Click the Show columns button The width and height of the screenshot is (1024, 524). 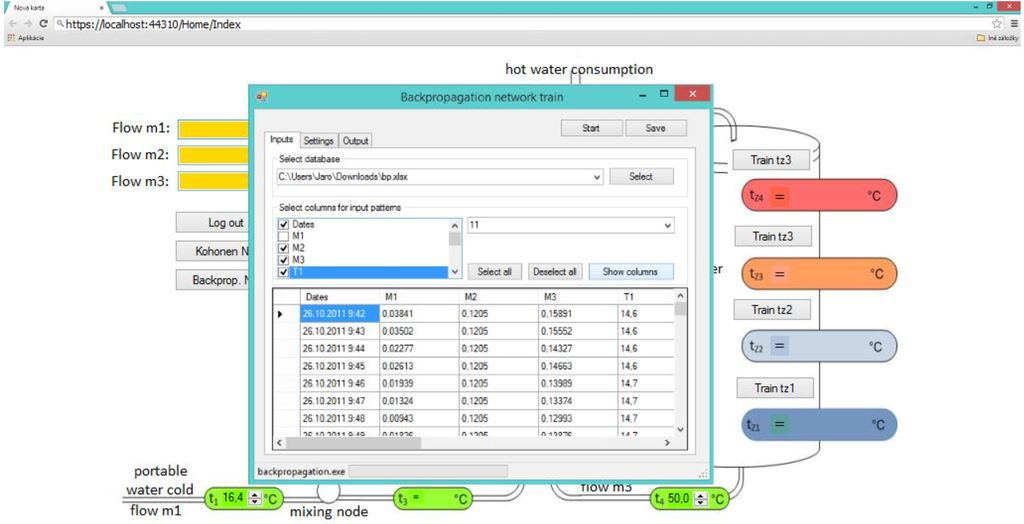[630, 272]
